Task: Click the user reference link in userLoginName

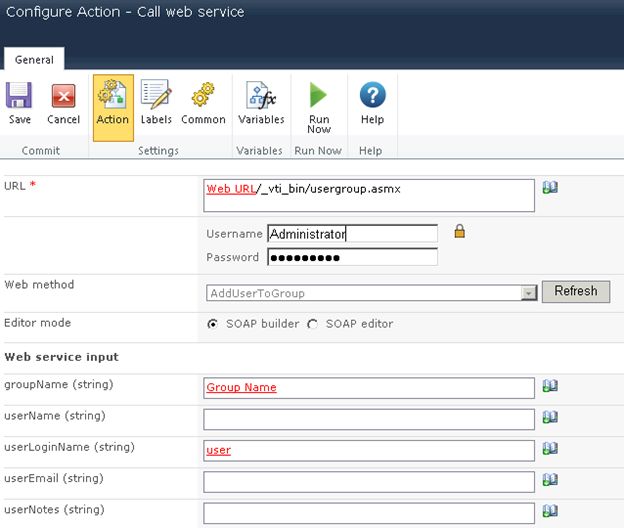Action: coord(218,450)
